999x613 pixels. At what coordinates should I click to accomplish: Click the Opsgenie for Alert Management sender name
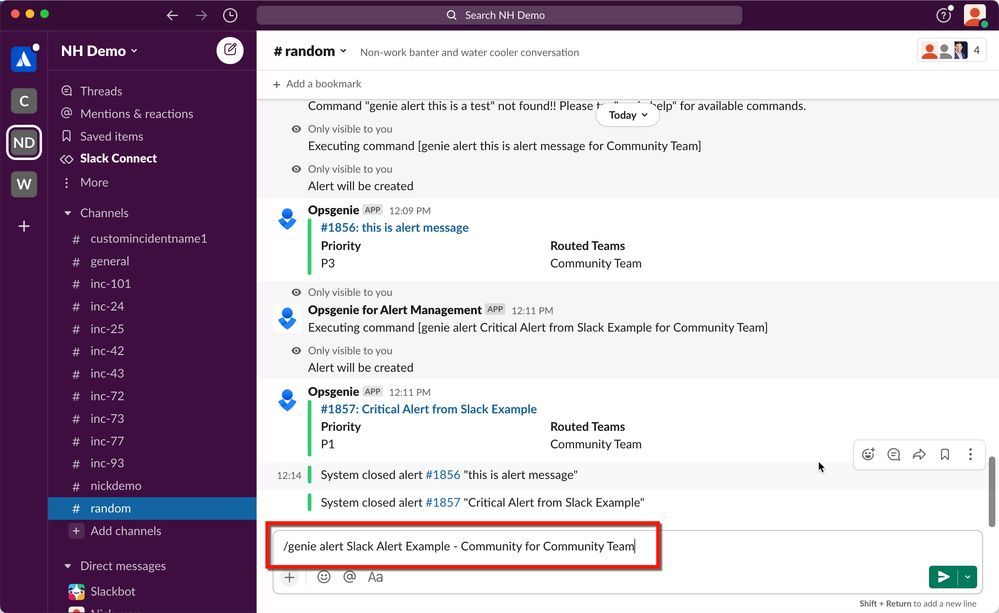point(394,310)
